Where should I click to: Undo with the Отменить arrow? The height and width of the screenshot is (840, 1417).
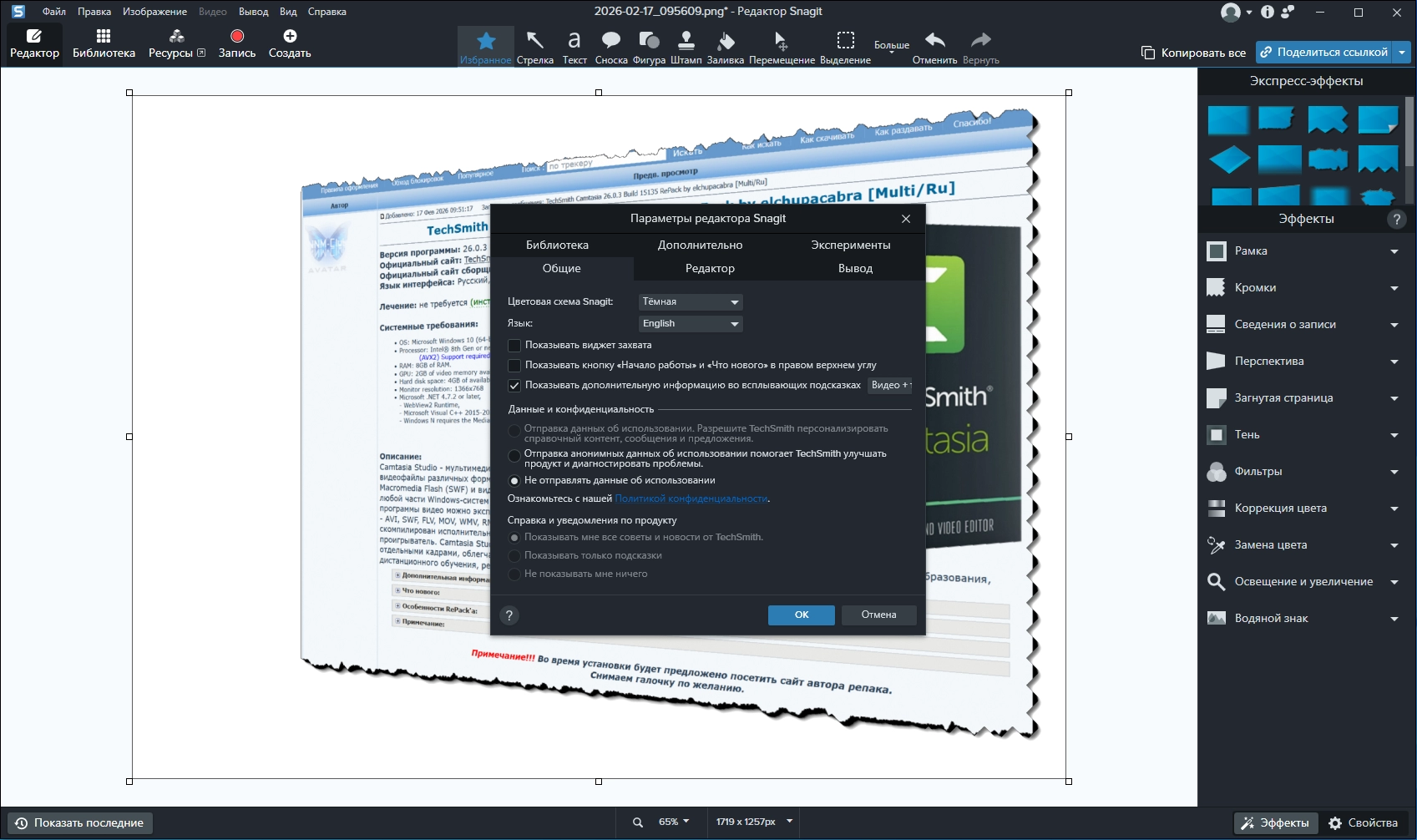point(934,47)
